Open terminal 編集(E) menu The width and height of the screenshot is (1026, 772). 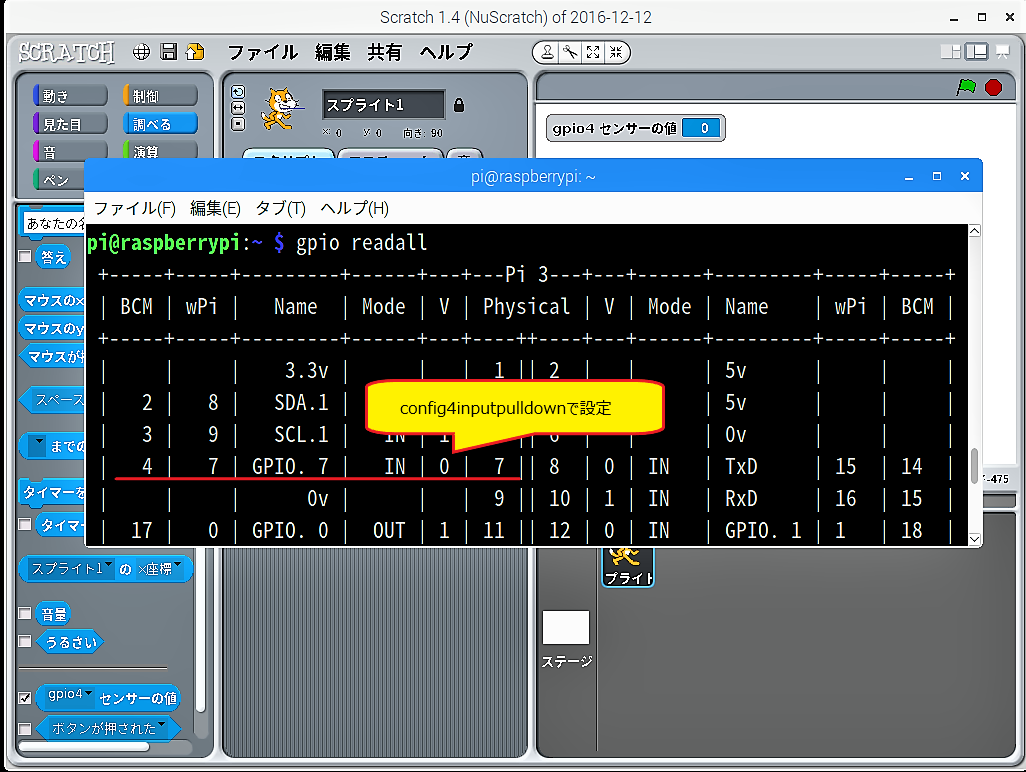coord(215,208)
